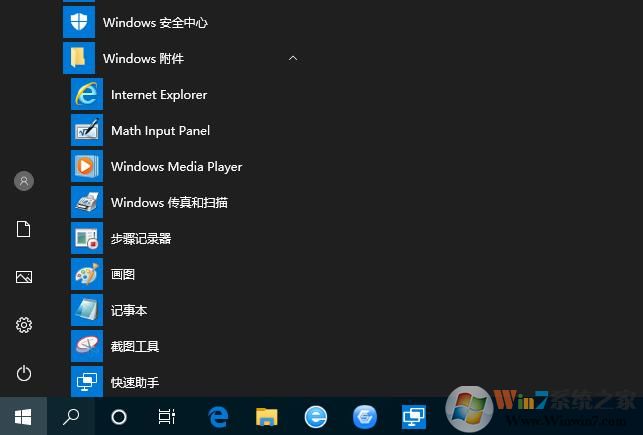This screenshot has width=643, height=435.
Task: Click the blue globe browser taskbar icon
Action: coord(365,417)
